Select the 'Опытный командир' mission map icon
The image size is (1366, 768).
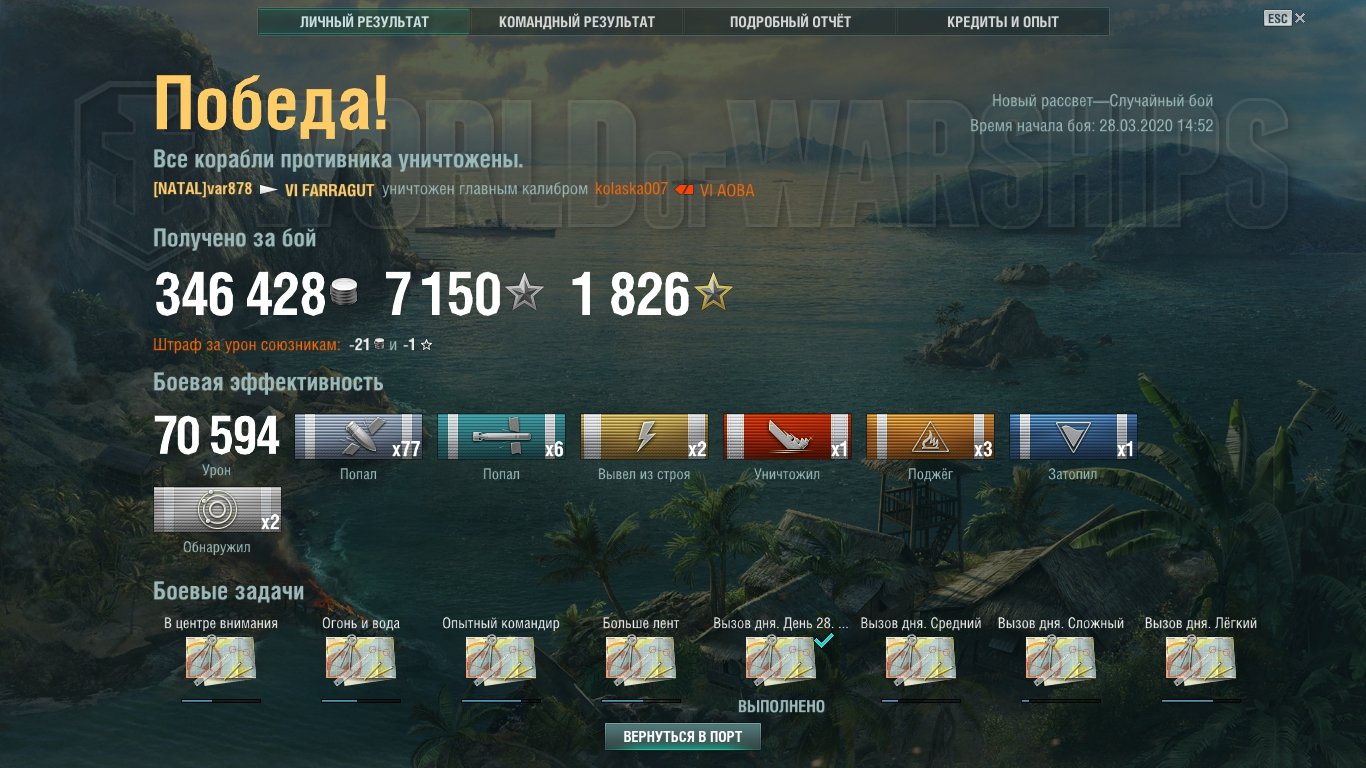(x=501, y=660)
